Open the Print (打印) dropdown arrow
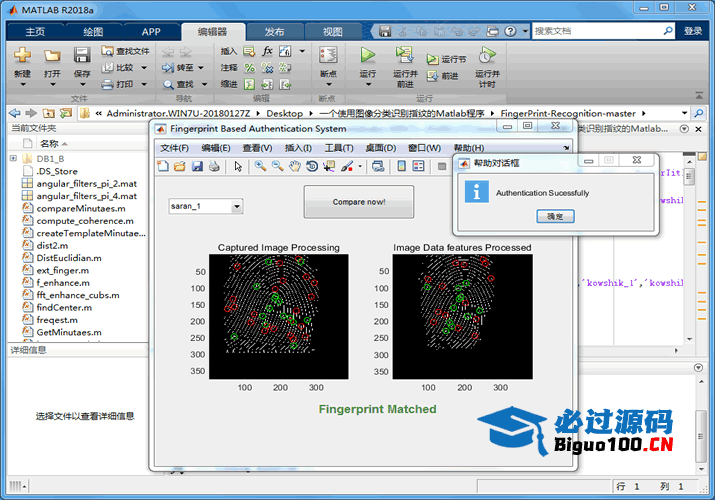715x500 pixels. tap(144, 84)
